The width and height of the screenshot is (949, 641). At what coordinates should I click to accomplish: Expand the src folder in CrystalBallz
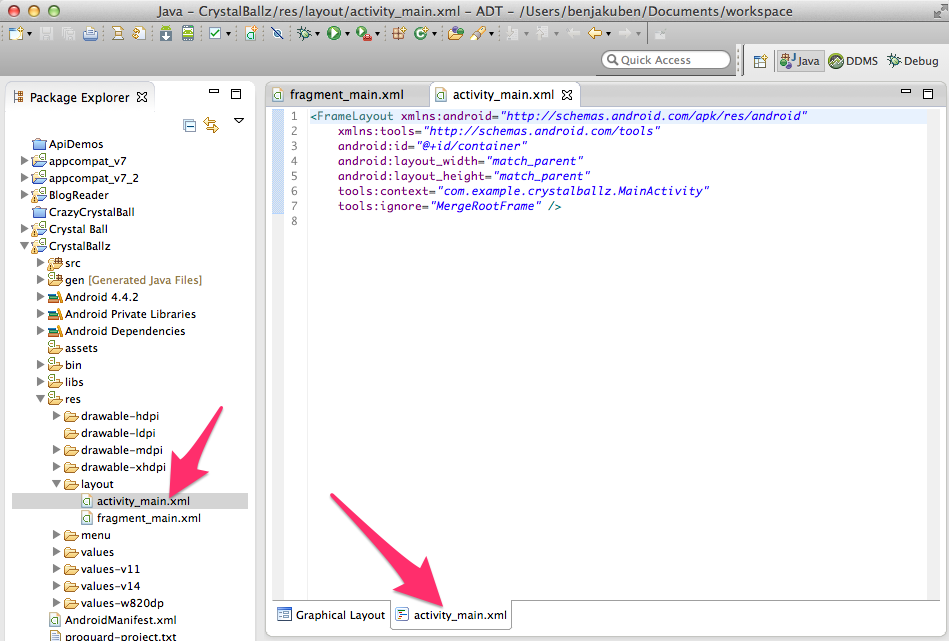[x=41, y=263]
